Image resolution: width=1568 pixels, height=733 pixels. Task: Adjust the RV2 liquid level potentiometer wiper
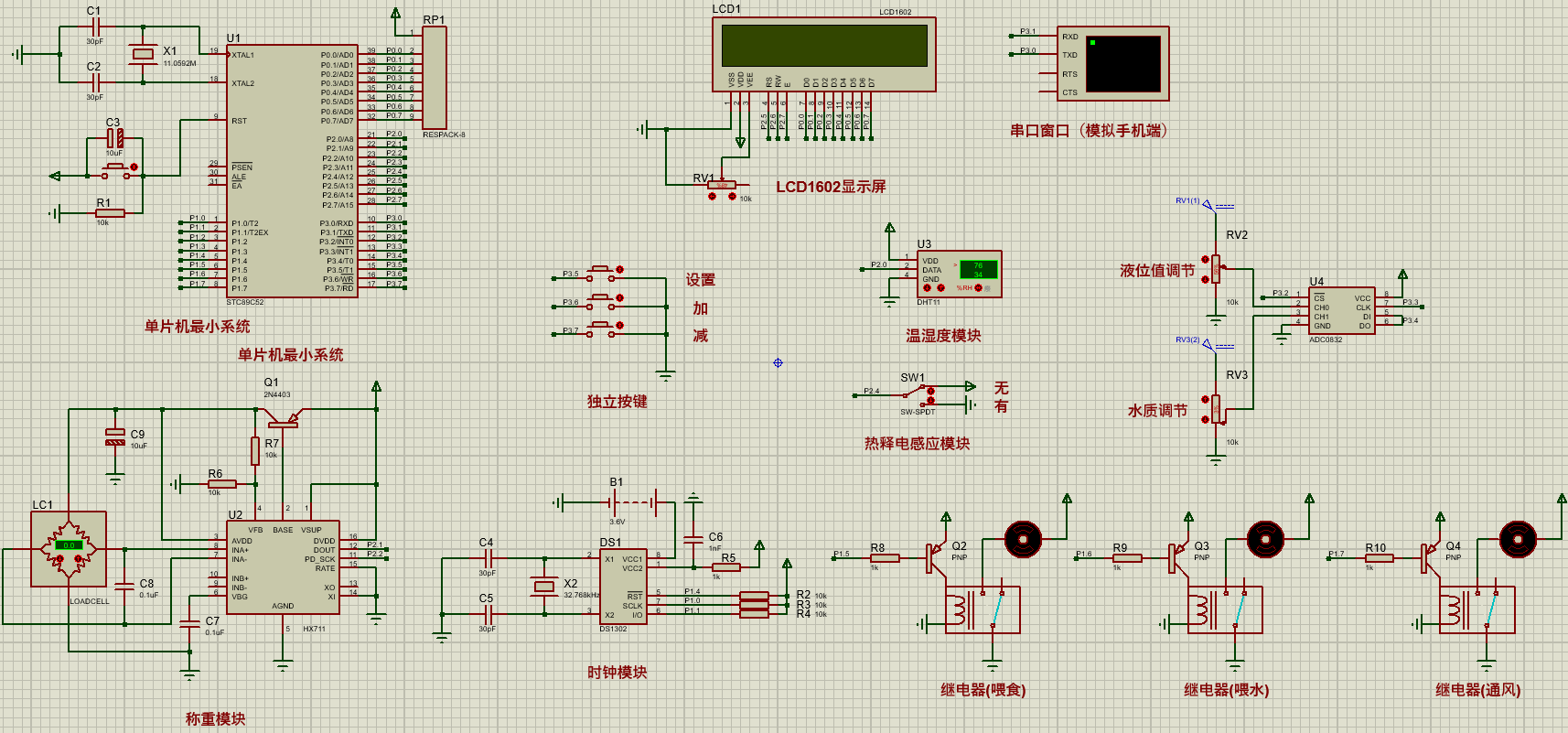(1215, 268)
